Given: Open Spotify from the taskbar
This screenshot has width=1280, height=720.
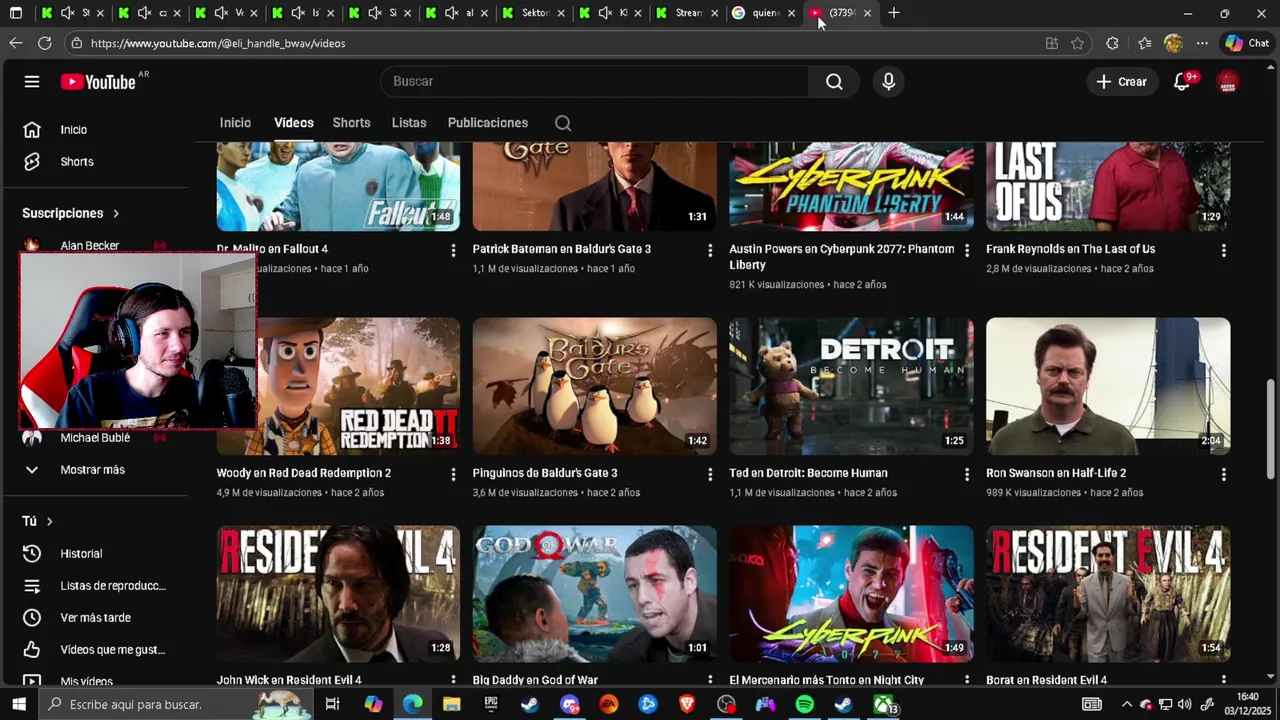Looking at the screenshot, I should (x=805, y=704).
